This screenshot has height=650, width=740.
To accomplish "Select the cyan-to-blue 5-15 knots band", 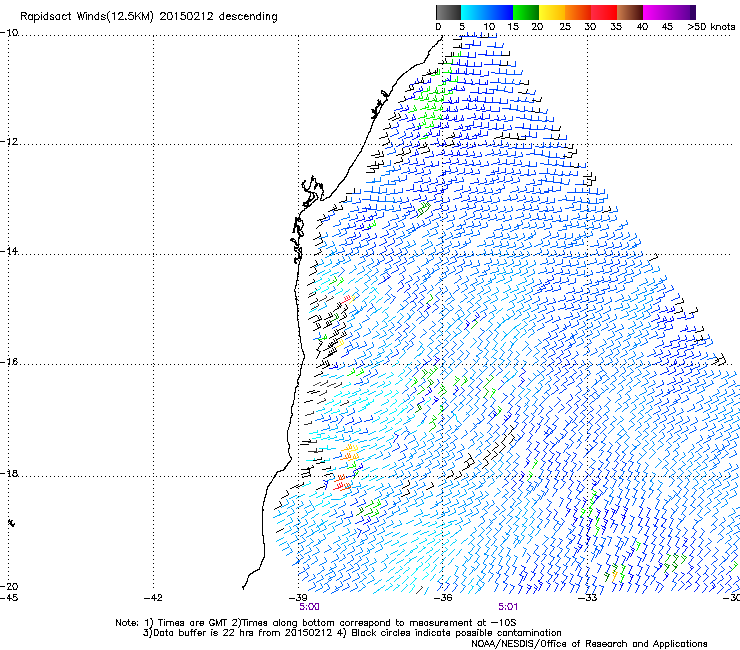I will (x=487, y=12).
